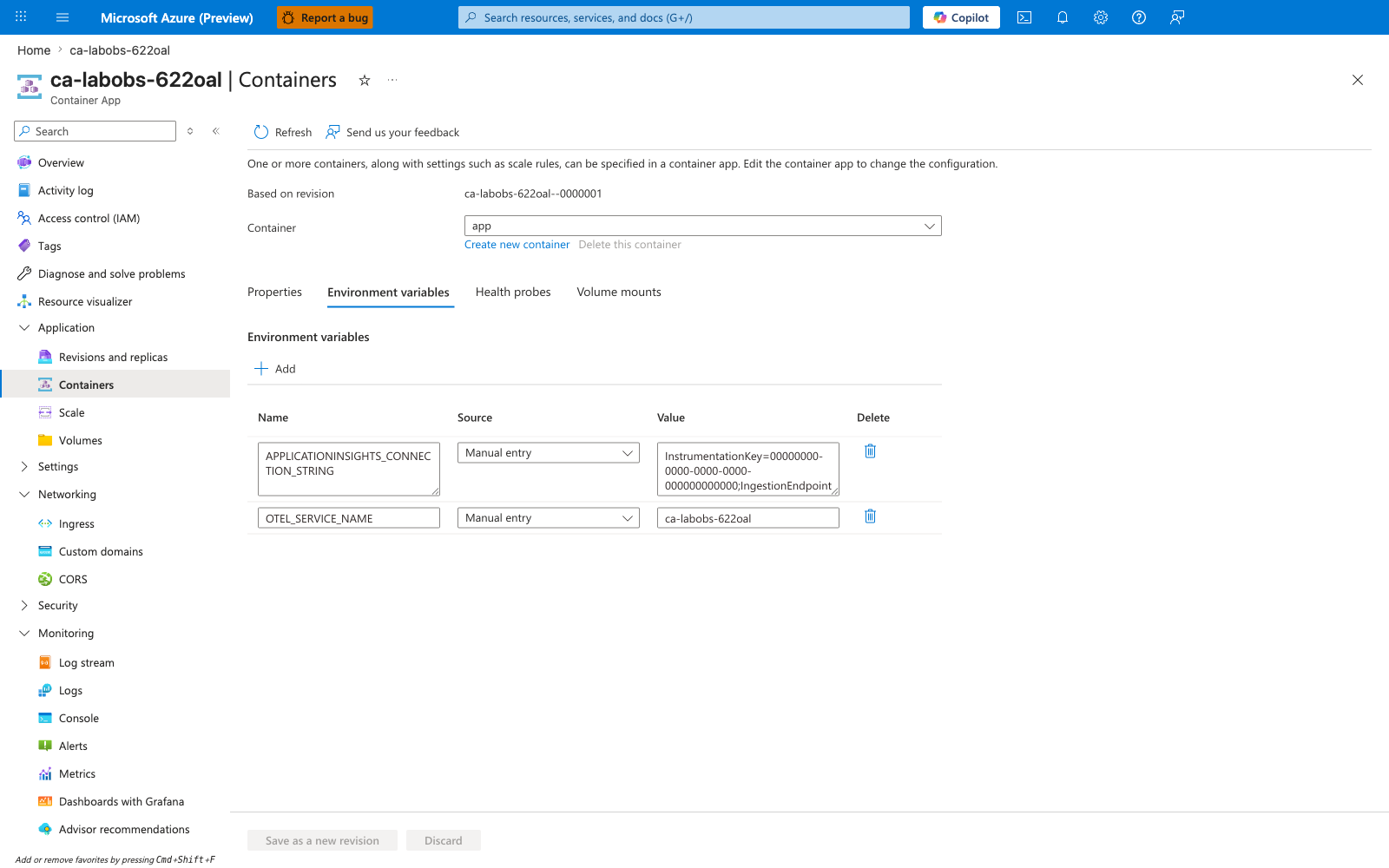Image resolution: width=1389 pixels, height=868 pixels.
Task: Switch to the Volume mounts tab
Action: tap(619, 292)
